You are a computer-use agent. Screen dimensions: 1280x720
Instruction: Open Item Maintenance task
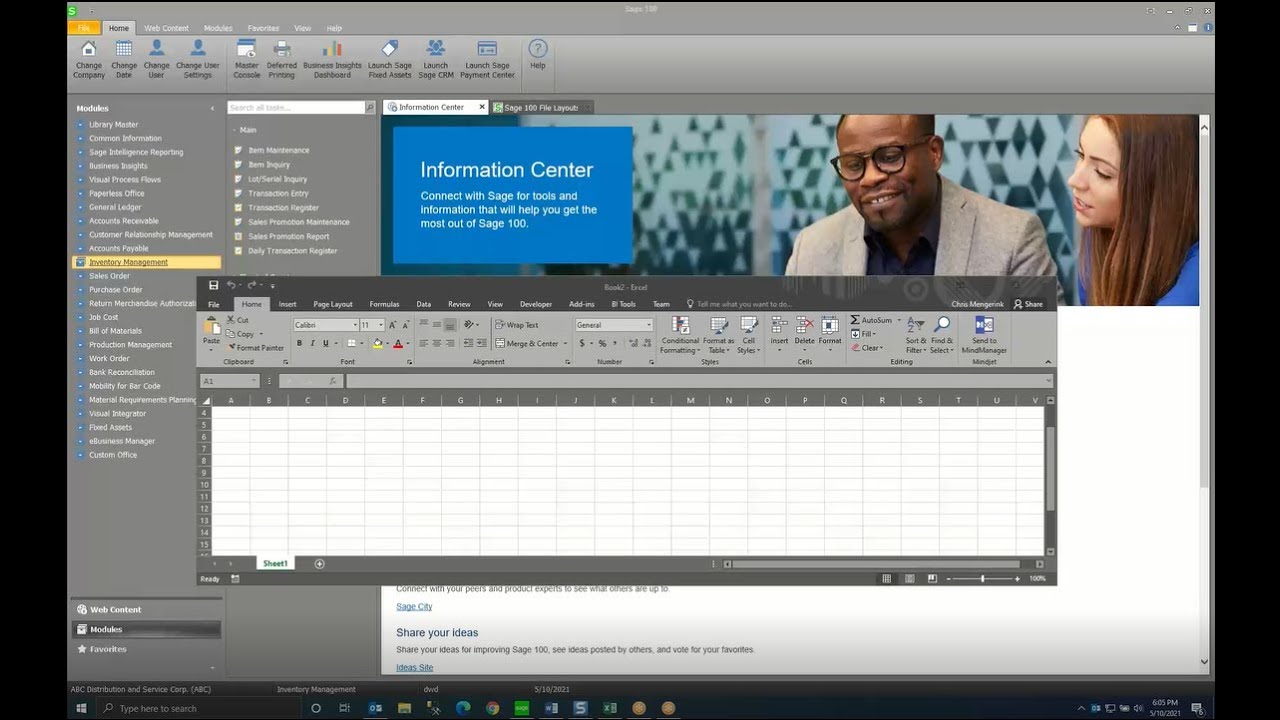279,150
